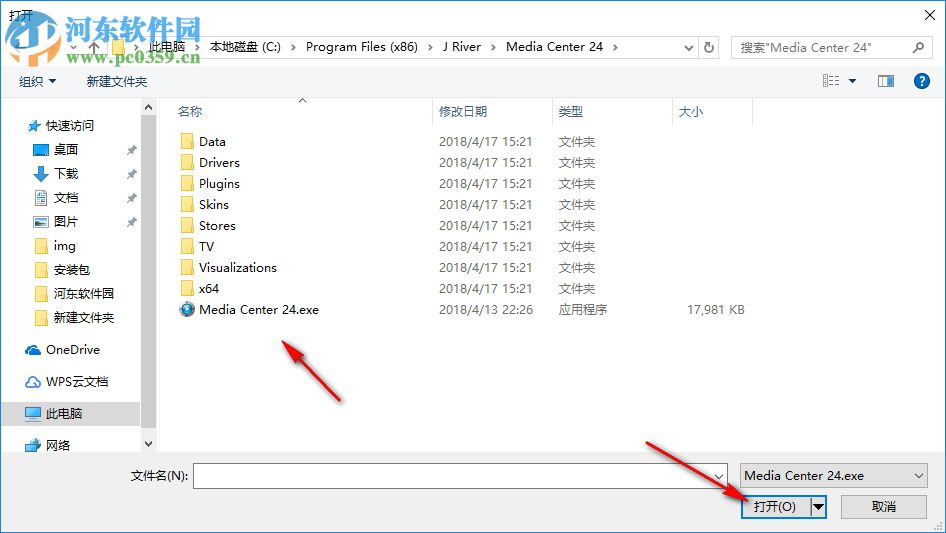The width and height of the screenshot is (946, 533).
Task: Open the img folder in sidebar
Action: click(64, 246)
